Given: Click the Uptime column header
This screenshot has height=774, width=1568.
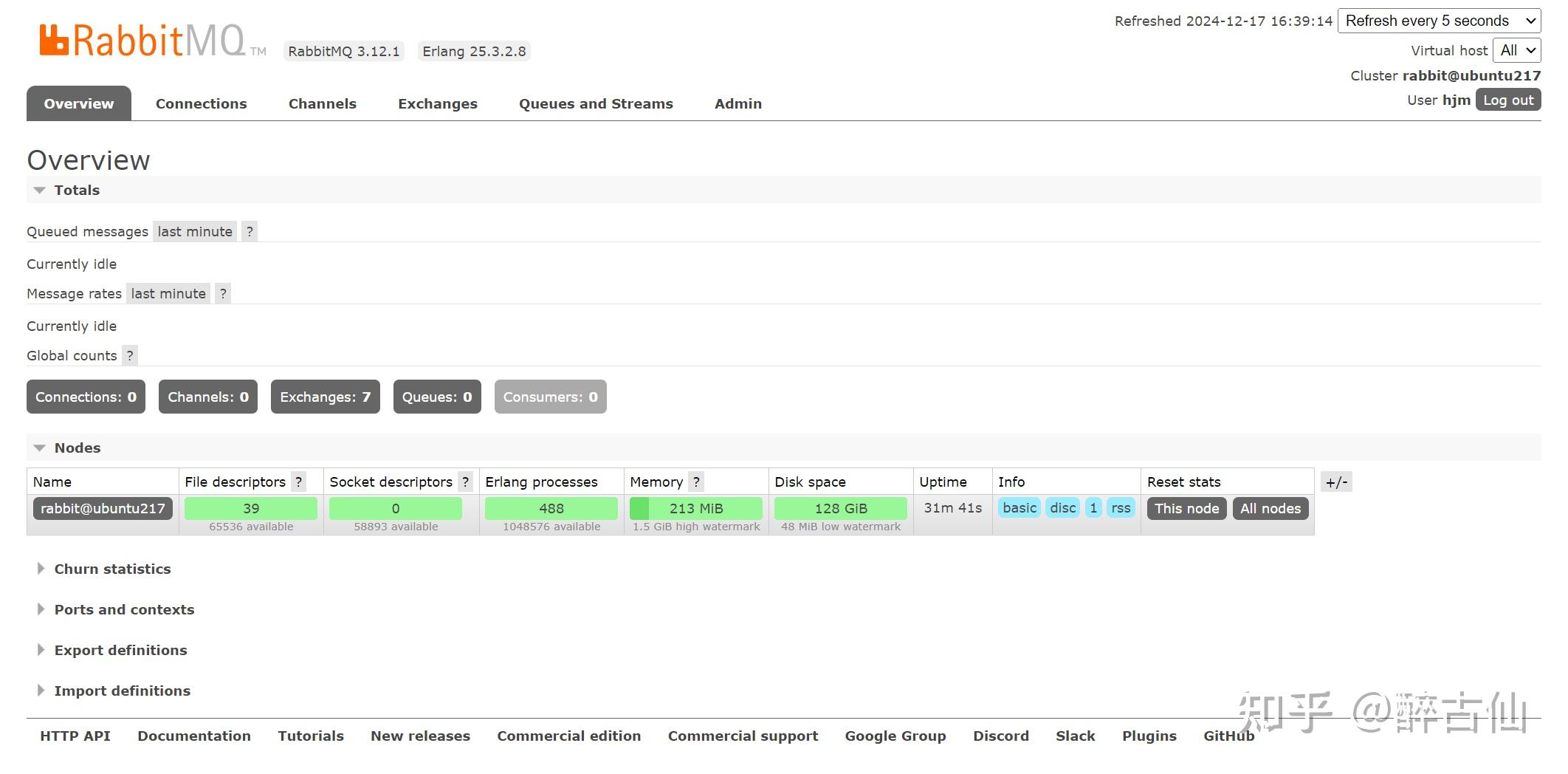Looking at the screenshot, I should click(x=943, y=482).
